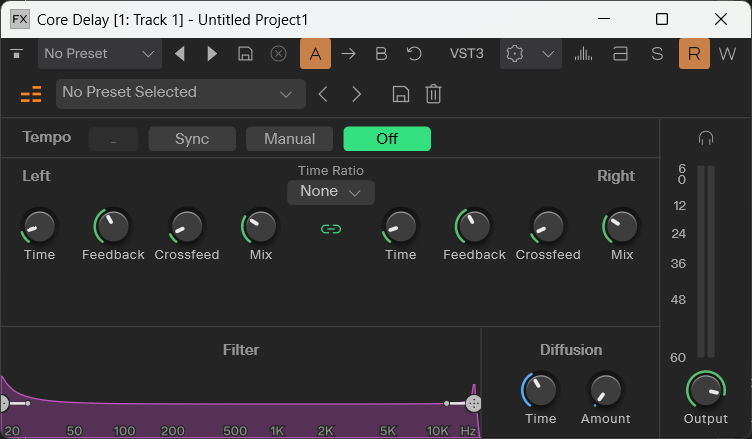Open plugin settings gear icon
This screenshot has width=752, height=439.
tap(515, 54)
